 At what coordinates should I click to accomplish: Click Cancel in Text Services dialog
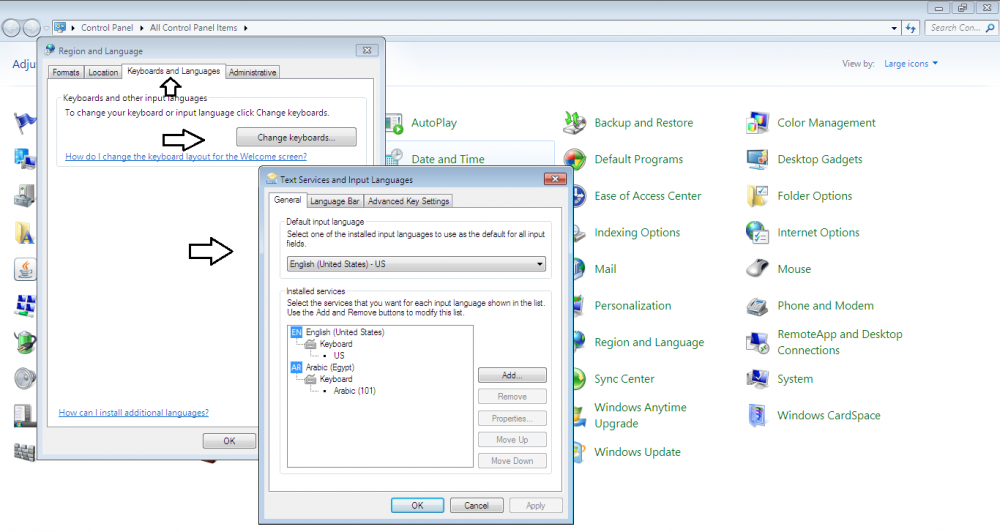pyautogui.click(x=476, y=505)
